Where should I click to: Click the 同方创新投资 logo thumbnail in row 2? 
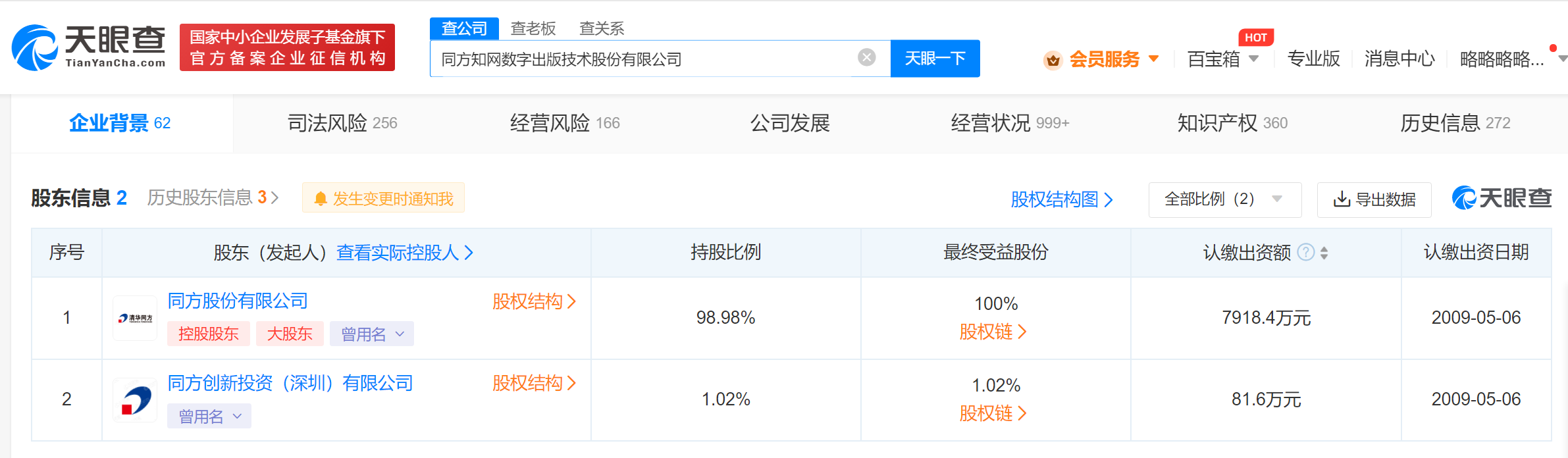(135, 400)
